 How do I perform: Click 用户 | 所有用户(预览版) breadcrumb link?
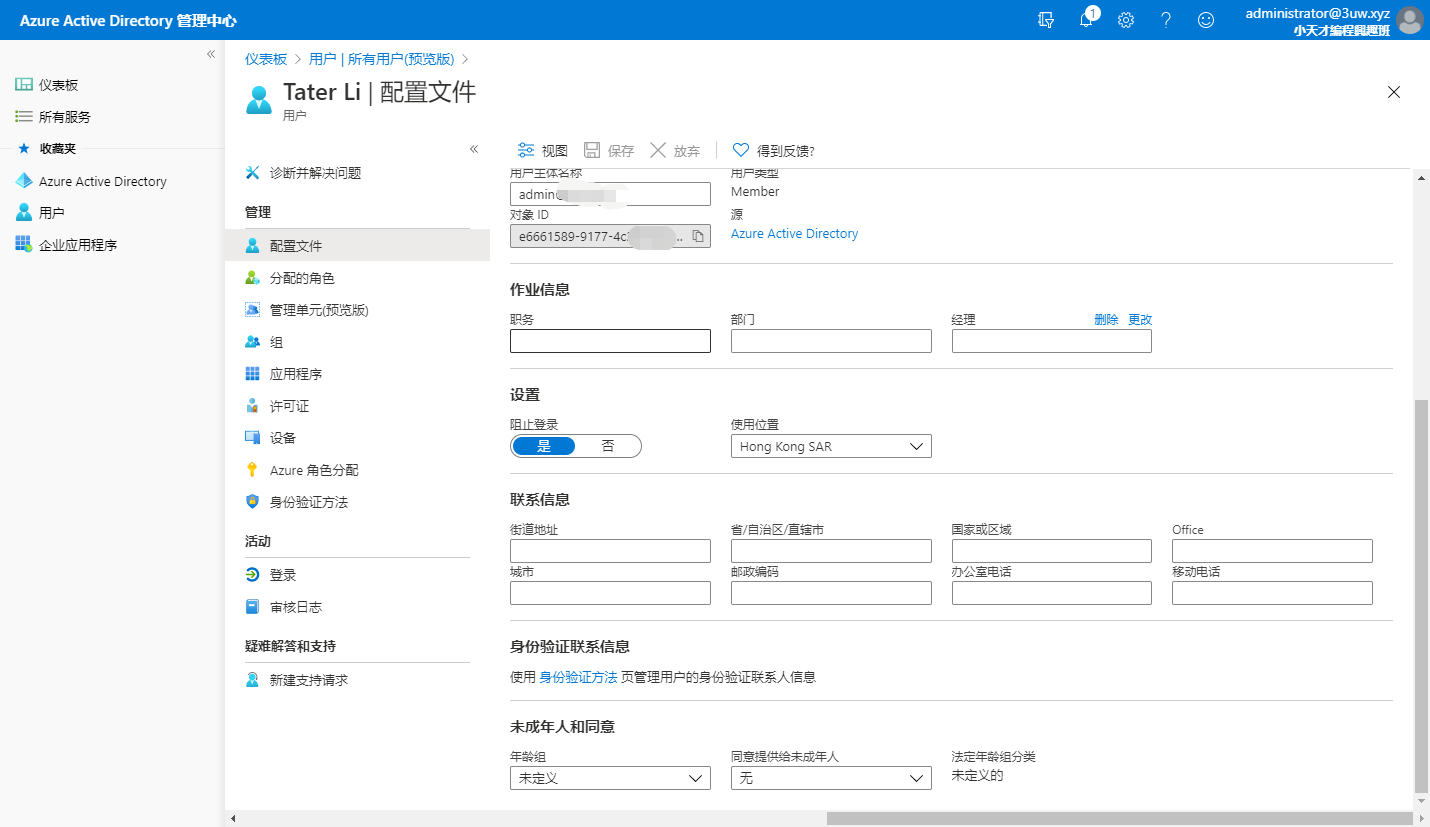click(381, 59)
